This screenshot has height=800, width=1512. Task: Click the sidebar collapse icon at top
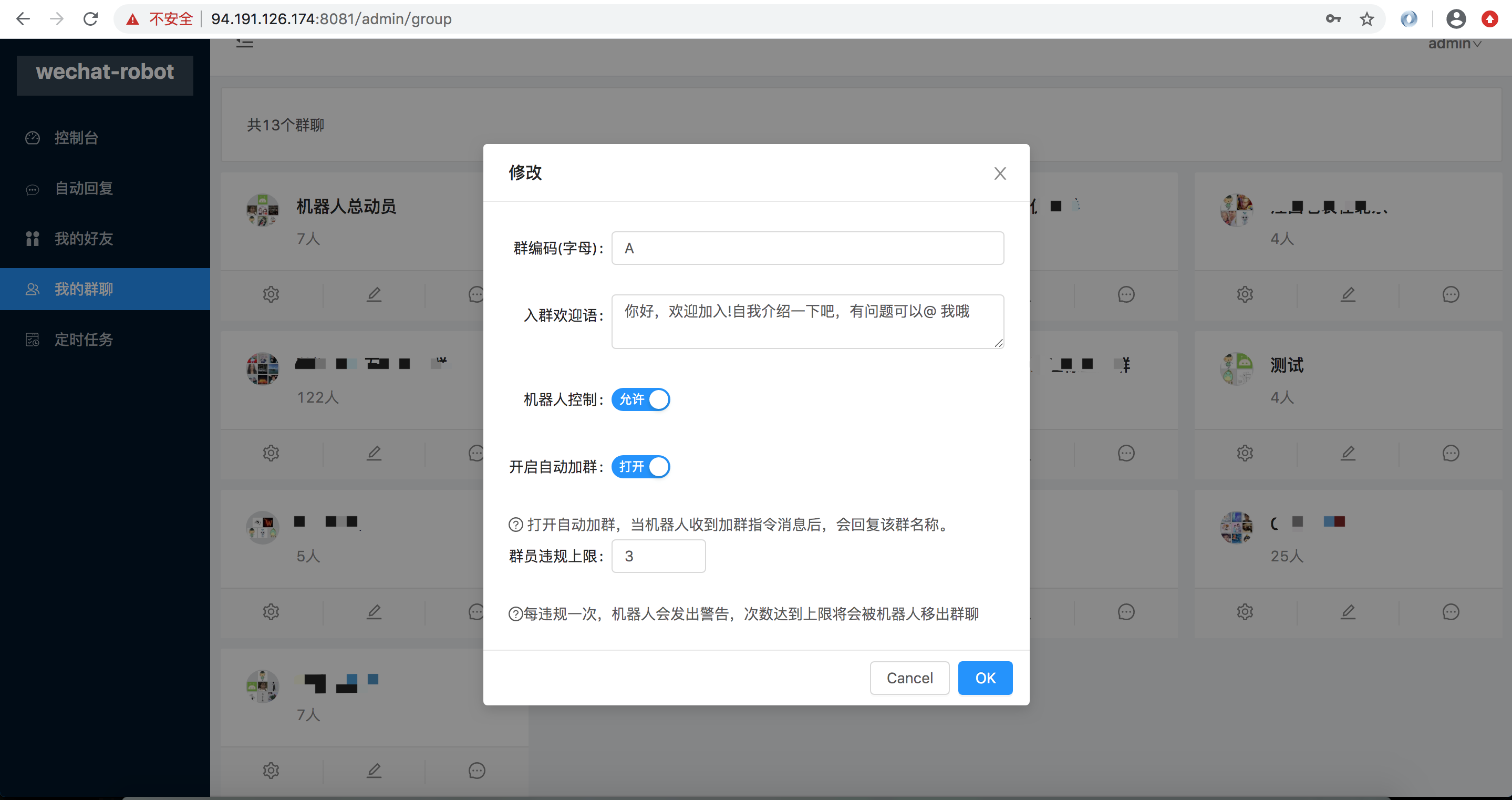tap(245, 44)
